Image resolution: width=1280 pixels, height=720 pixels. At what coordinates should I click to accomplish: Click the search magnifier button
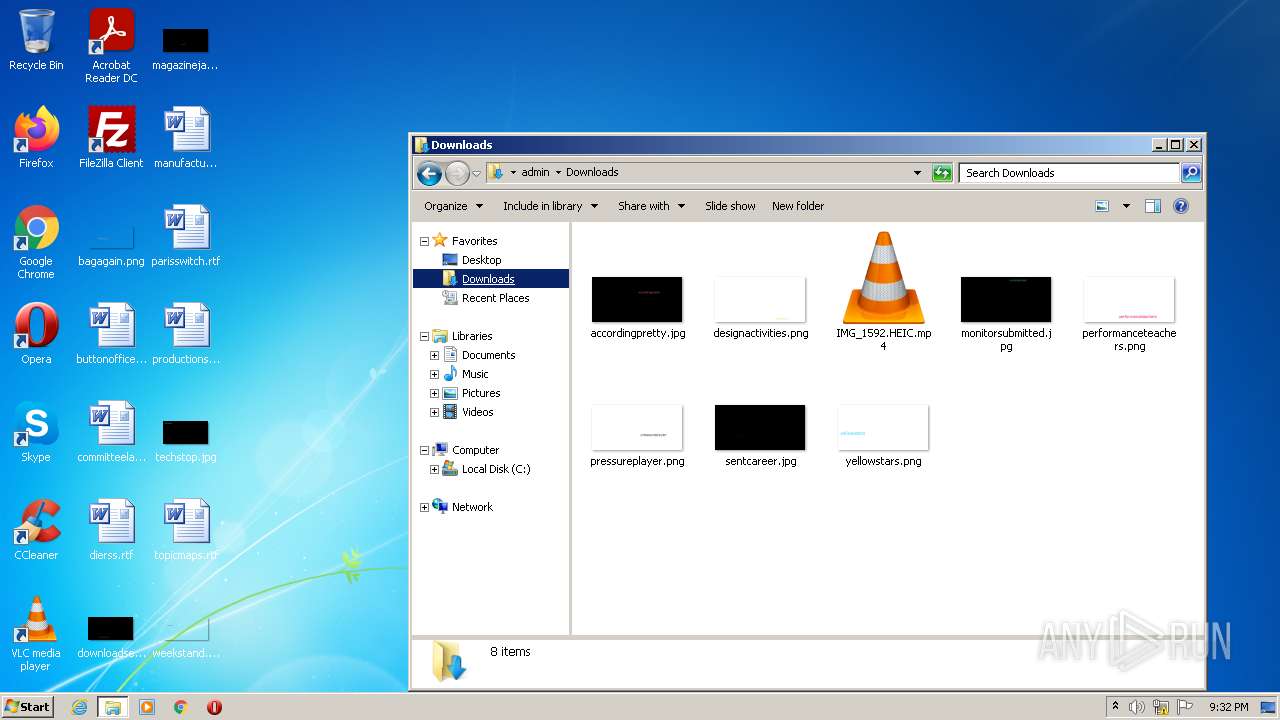coord(1191,173)
